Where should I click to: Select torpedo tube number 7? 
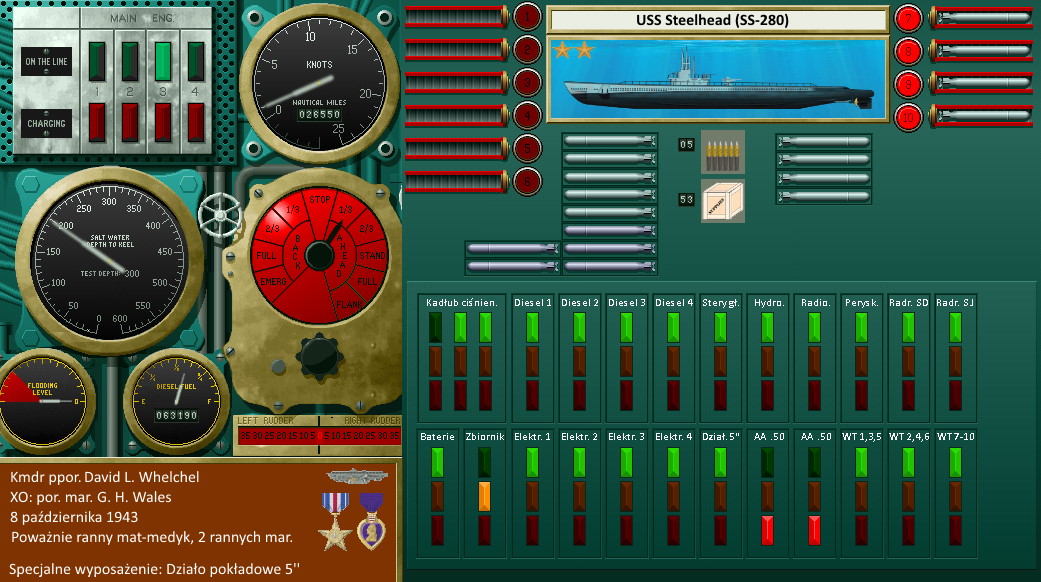[908, 17]
